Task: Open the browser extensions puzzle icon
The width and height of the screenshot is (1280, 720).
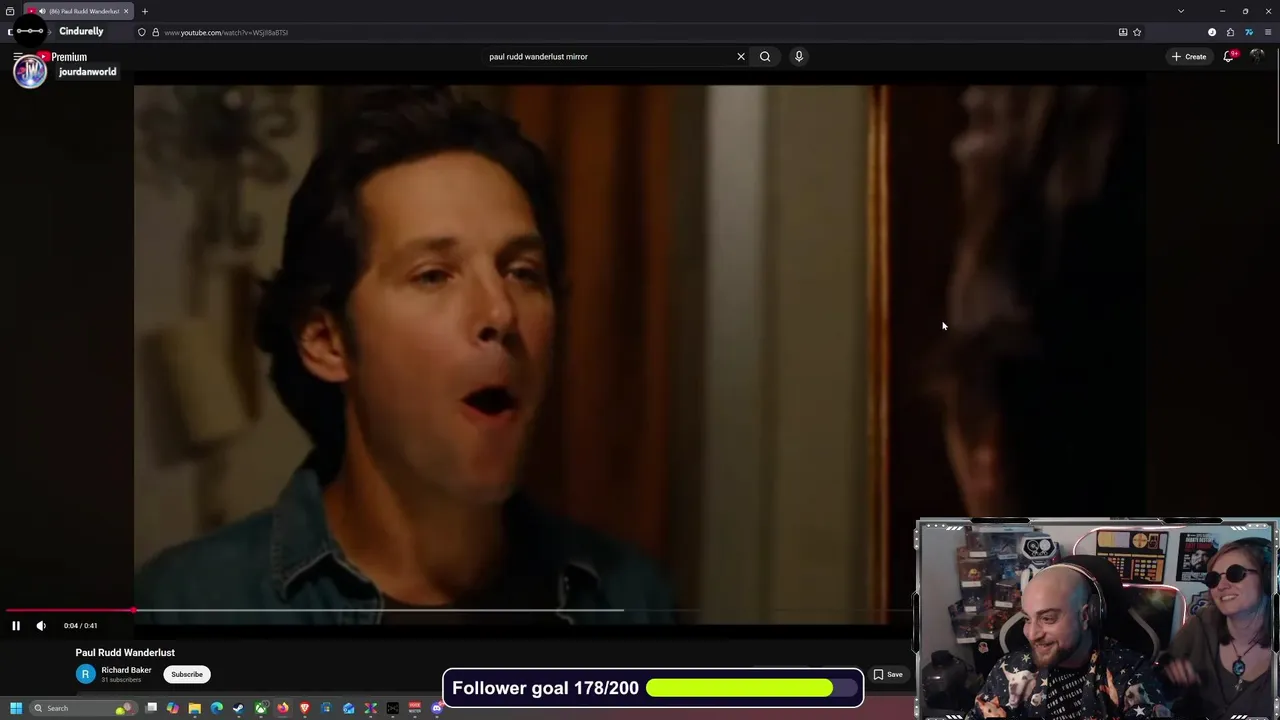Action: click(1230, 32)
